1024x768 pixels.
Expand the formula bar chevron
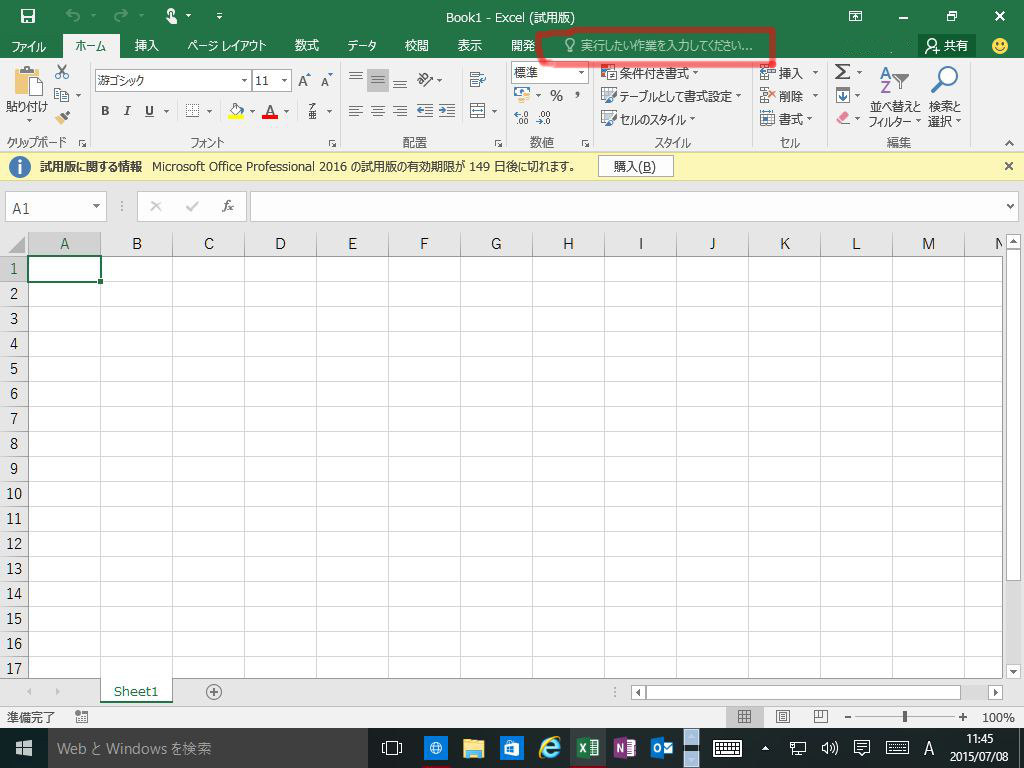1010,206
